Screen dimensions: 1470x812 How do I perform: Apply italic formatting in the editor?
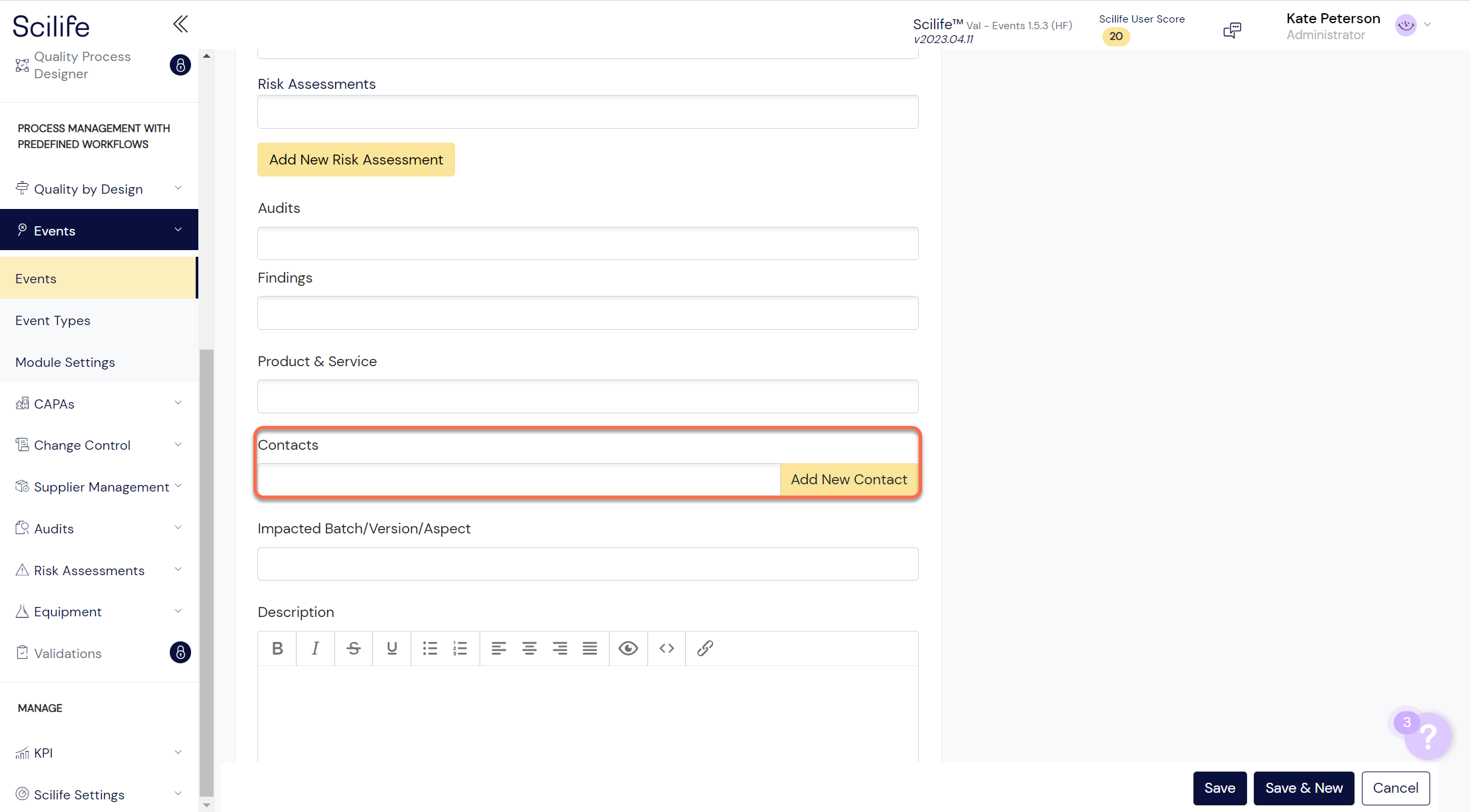click(x=315, y=648)
